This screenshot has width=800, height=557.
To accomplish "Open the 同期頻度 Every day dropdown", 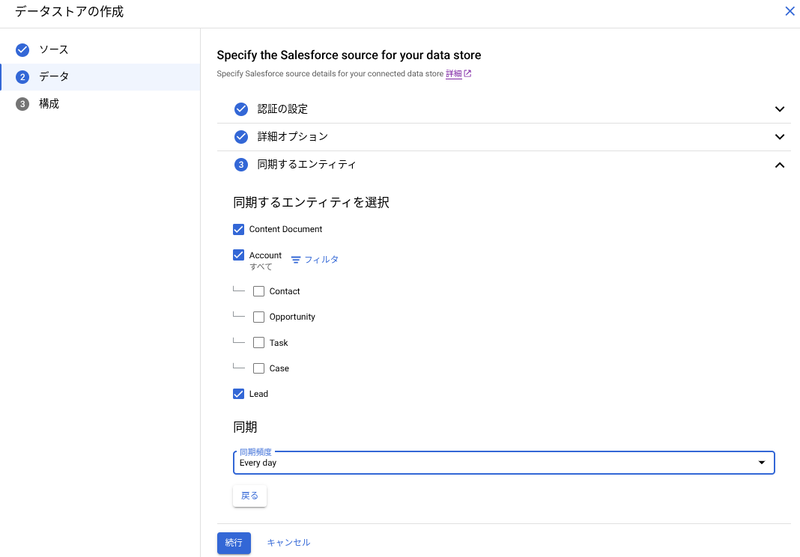I will [504, 463].
